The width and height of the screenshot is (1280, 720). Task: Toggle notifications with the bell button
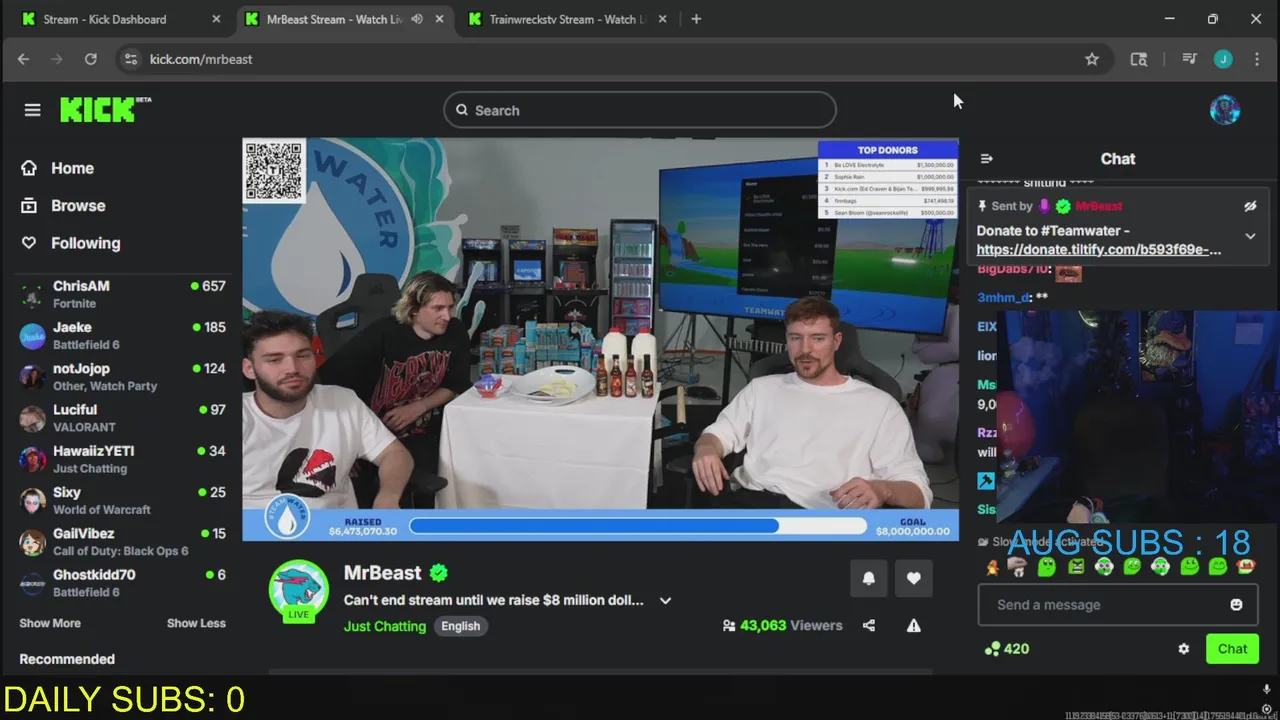coord(868,578)
